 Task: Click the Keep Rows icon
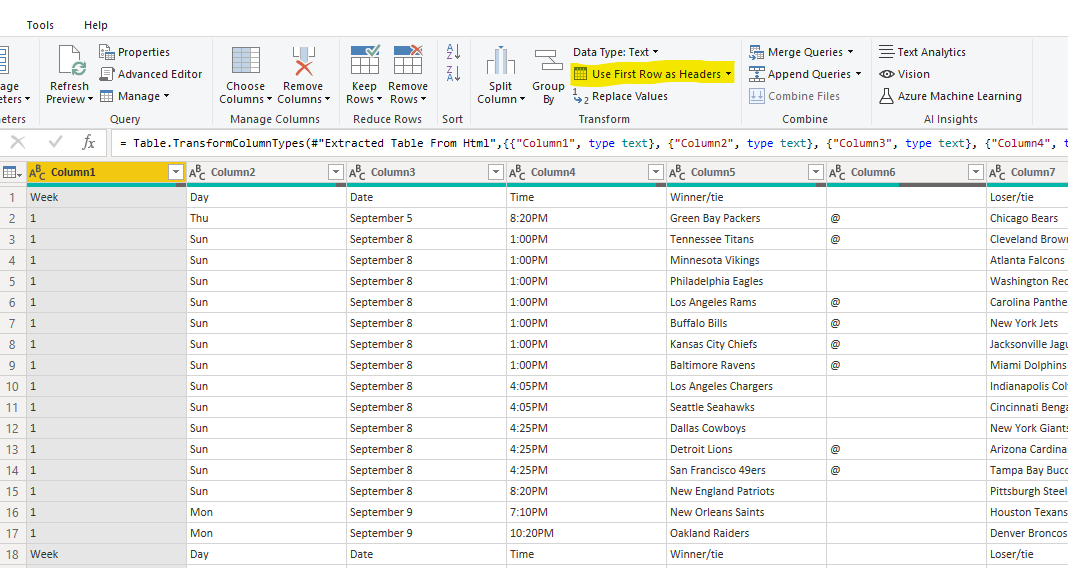point(364,61)
